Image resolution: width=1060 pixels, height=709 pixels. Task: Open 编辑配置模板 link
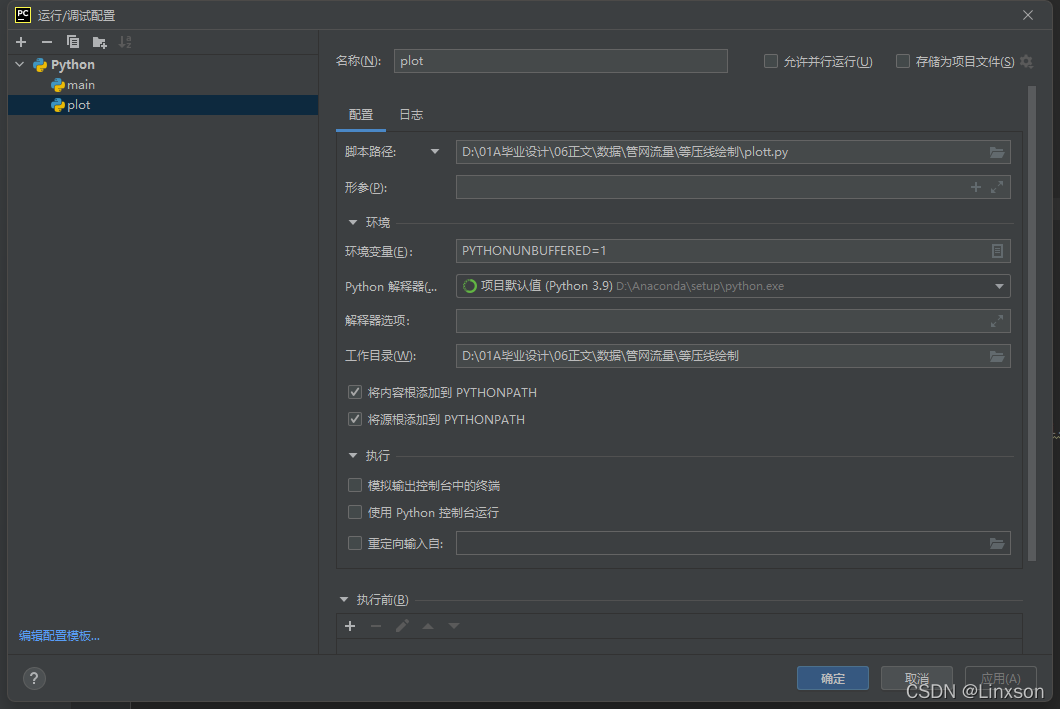(59, 635)
